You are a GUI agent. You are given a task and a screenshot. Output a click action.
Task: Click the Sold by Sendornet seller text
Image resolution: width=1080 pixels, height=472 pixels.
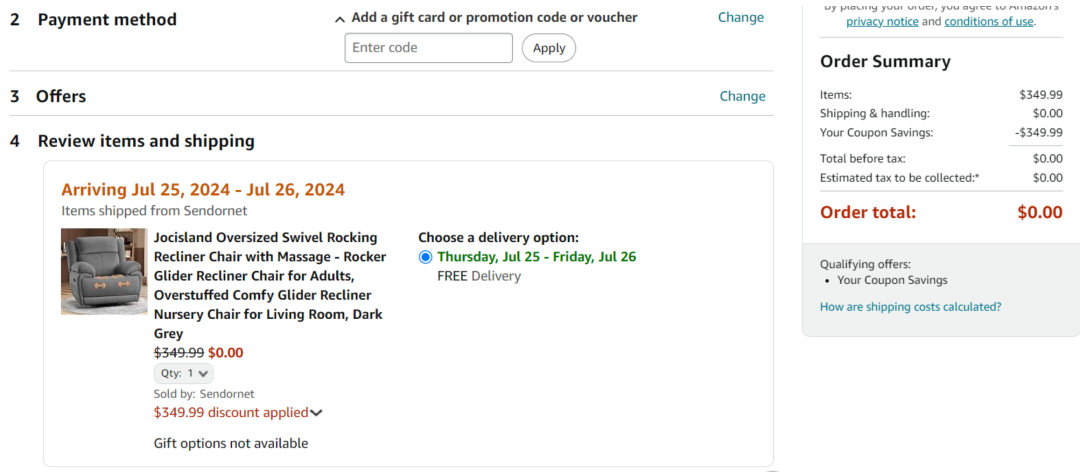pos(204,394)
